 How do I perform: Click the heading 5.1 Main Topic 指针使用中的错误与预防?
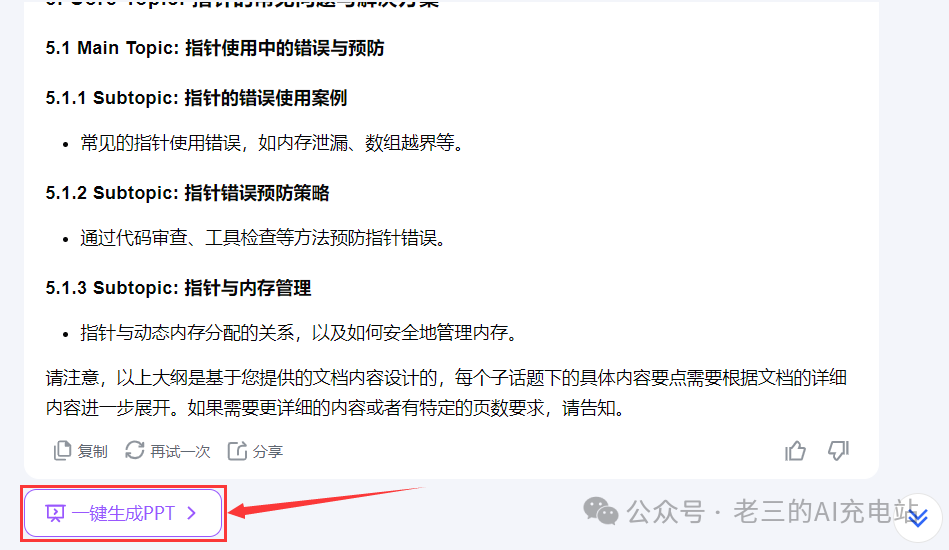pyautogui.click(x=215, y=48)
